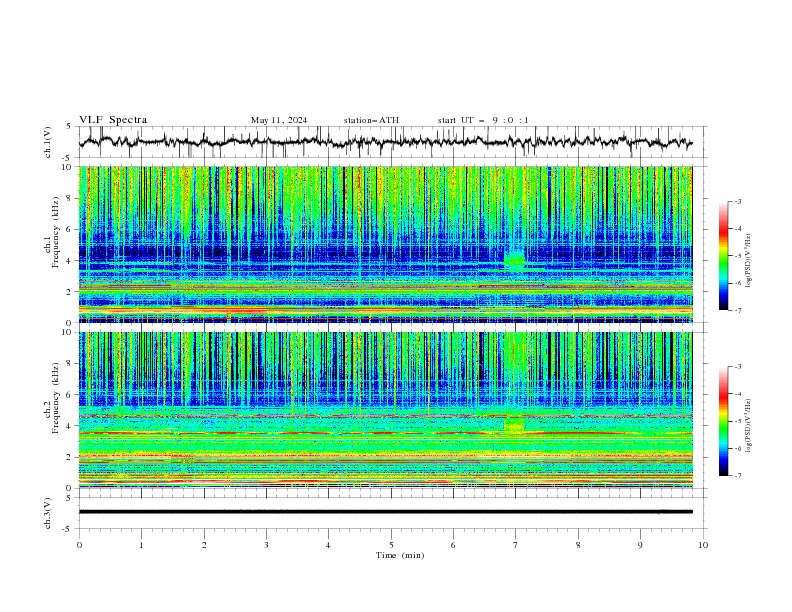The height and width of the screenshot is (612, 792).
Task: Click the ch.1 spectrogram color bar
Action: point(723,256)
